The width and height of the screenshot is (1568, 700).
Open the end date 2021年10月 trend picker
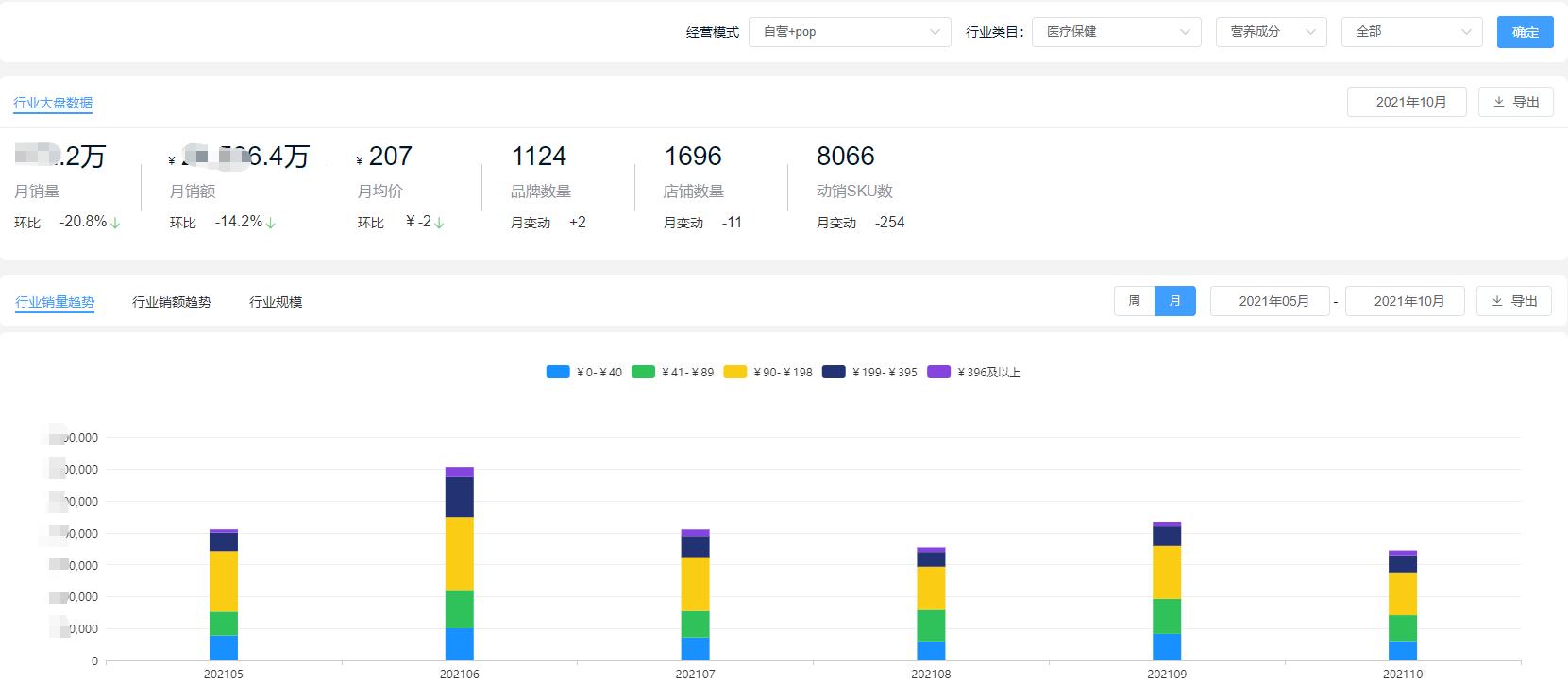coord(1405,301)
